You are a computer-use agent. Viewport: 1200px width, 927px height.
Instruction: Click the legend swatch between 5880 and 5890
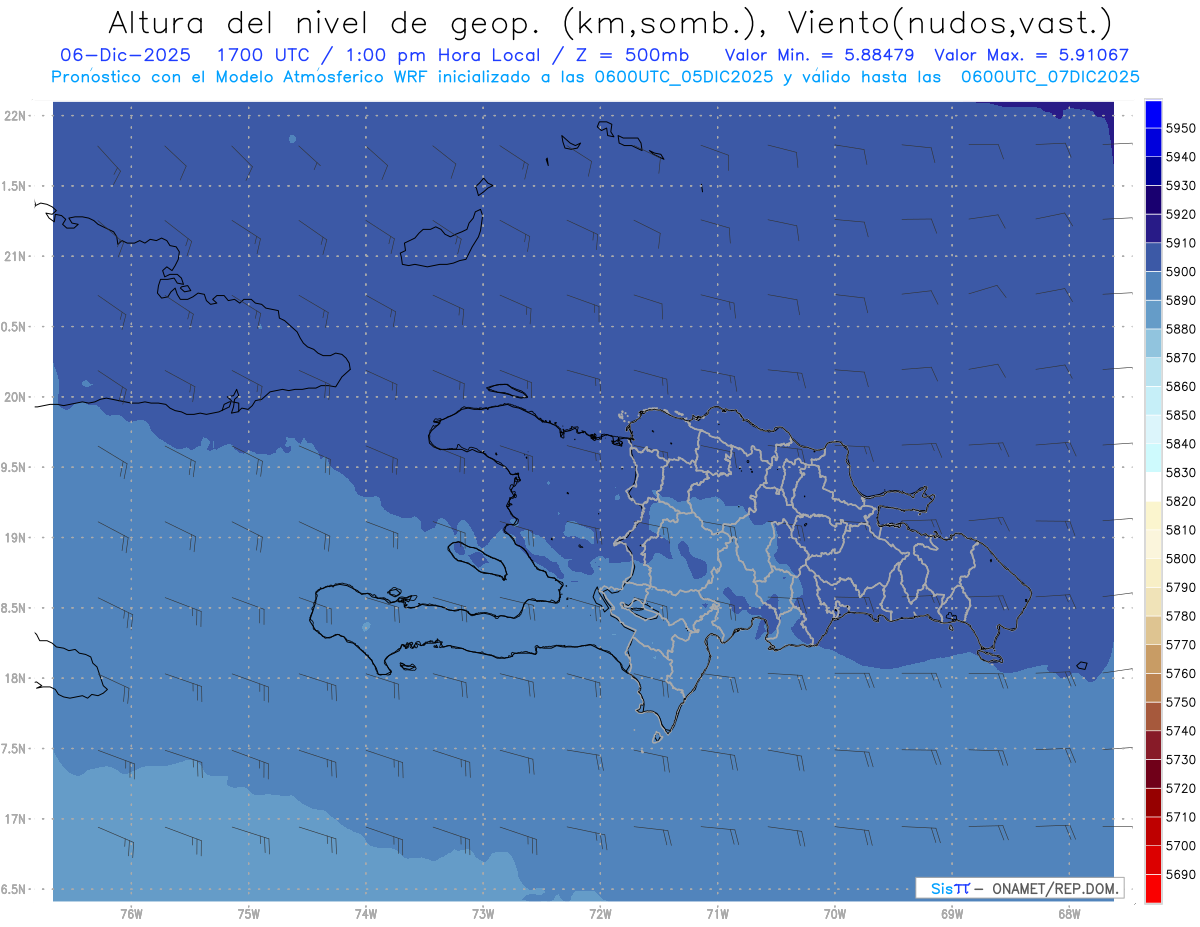point(1153,314)
